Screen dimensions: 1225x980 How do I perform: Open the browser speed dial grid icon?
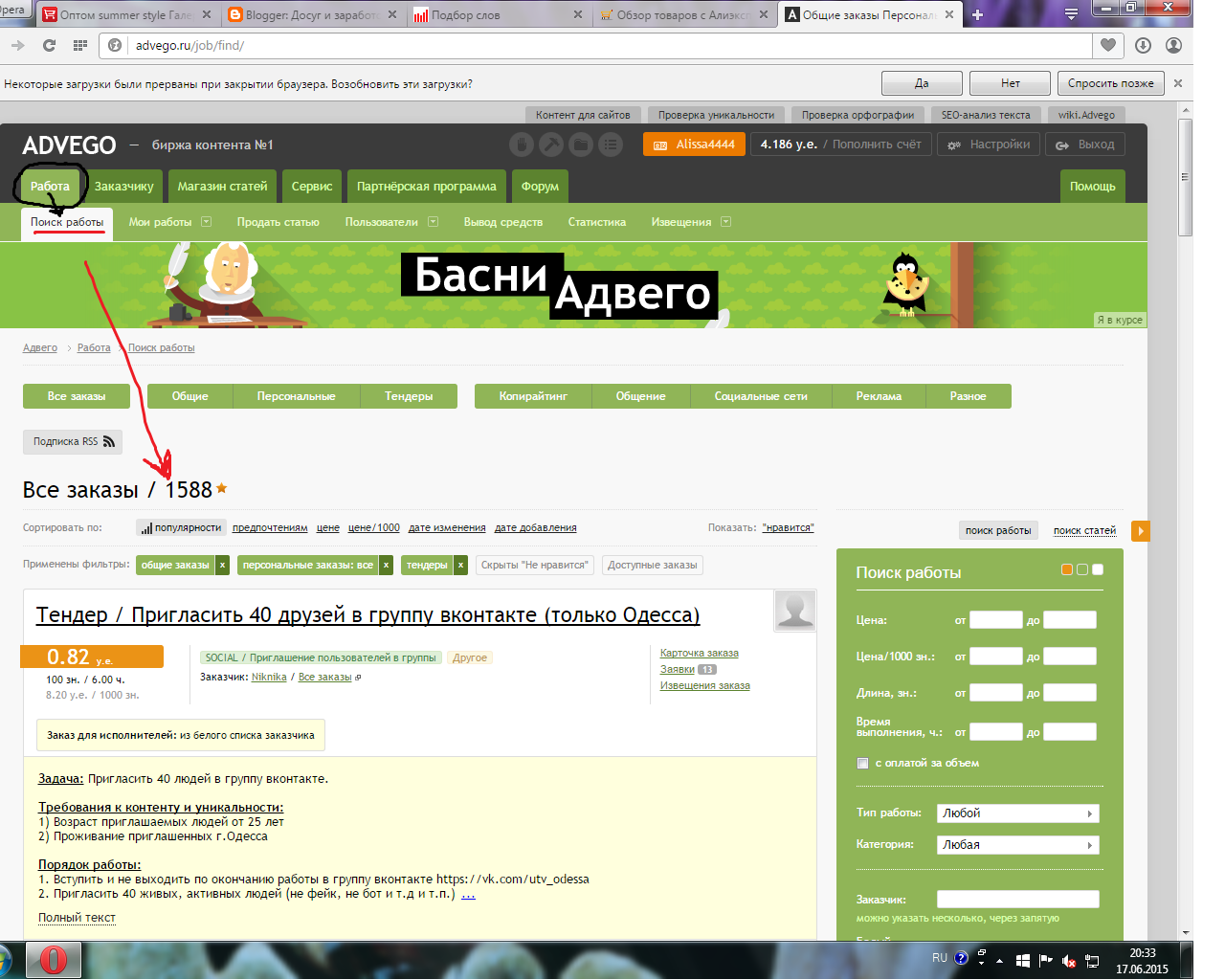[x=80, y=45]
